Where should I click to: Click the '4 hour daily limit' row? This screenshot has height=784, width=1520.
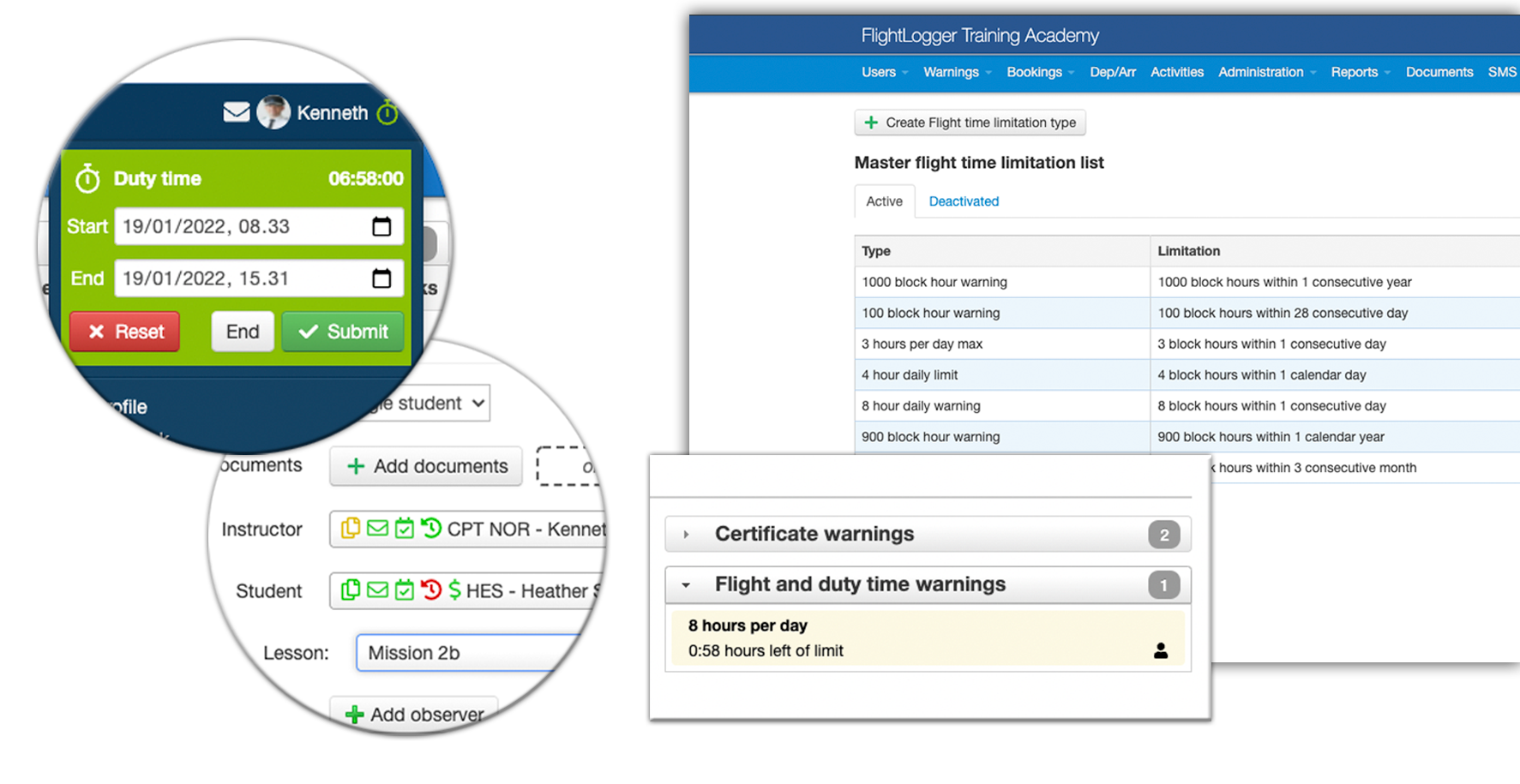(x=1187, y=374)
